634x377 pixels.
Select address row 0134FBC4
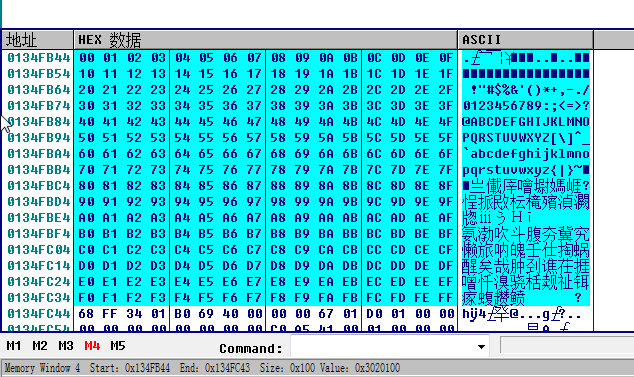(x=39, y=186)
